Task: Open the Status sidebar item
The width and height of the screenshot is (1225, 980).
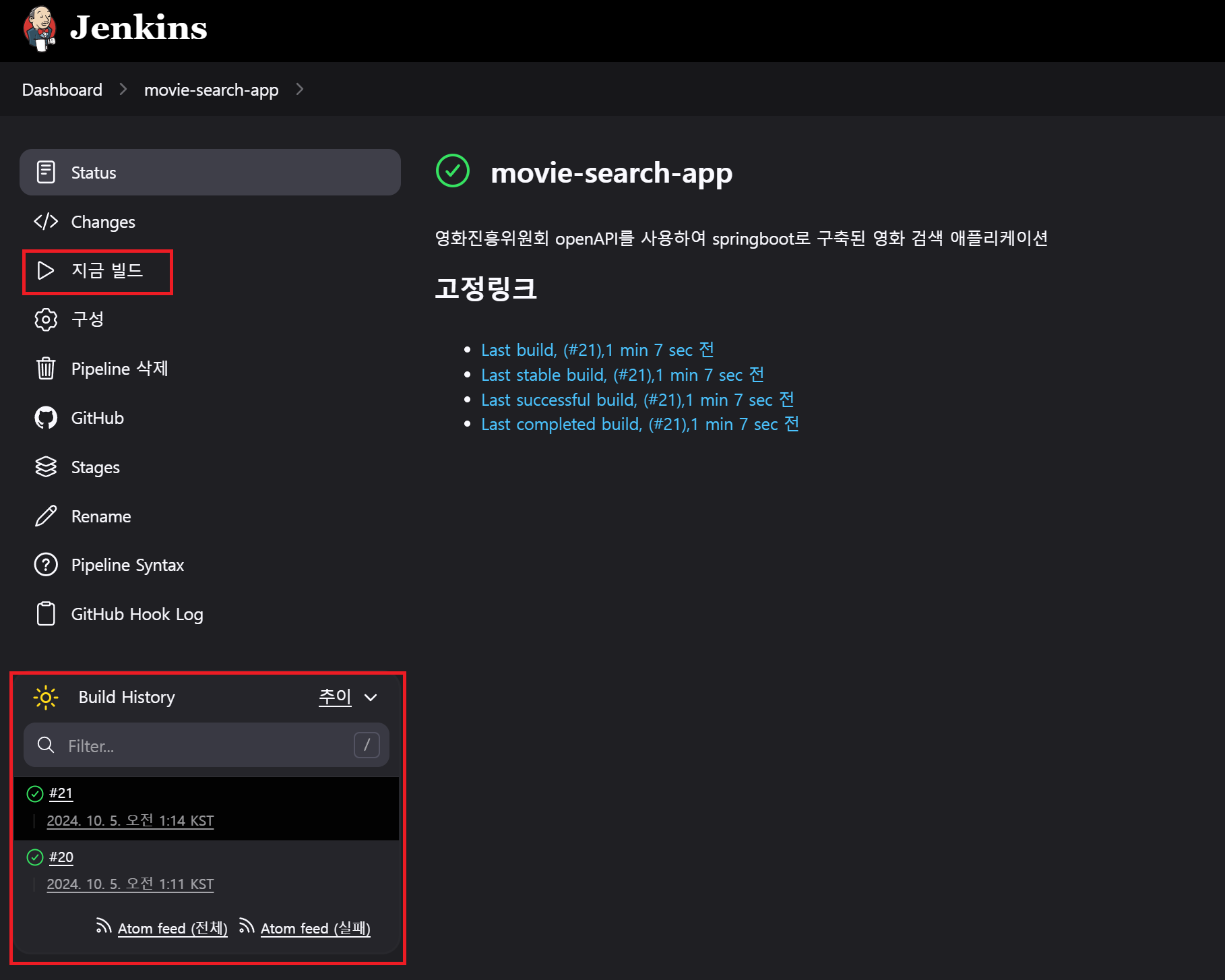Action: click(x=210, y=173)
